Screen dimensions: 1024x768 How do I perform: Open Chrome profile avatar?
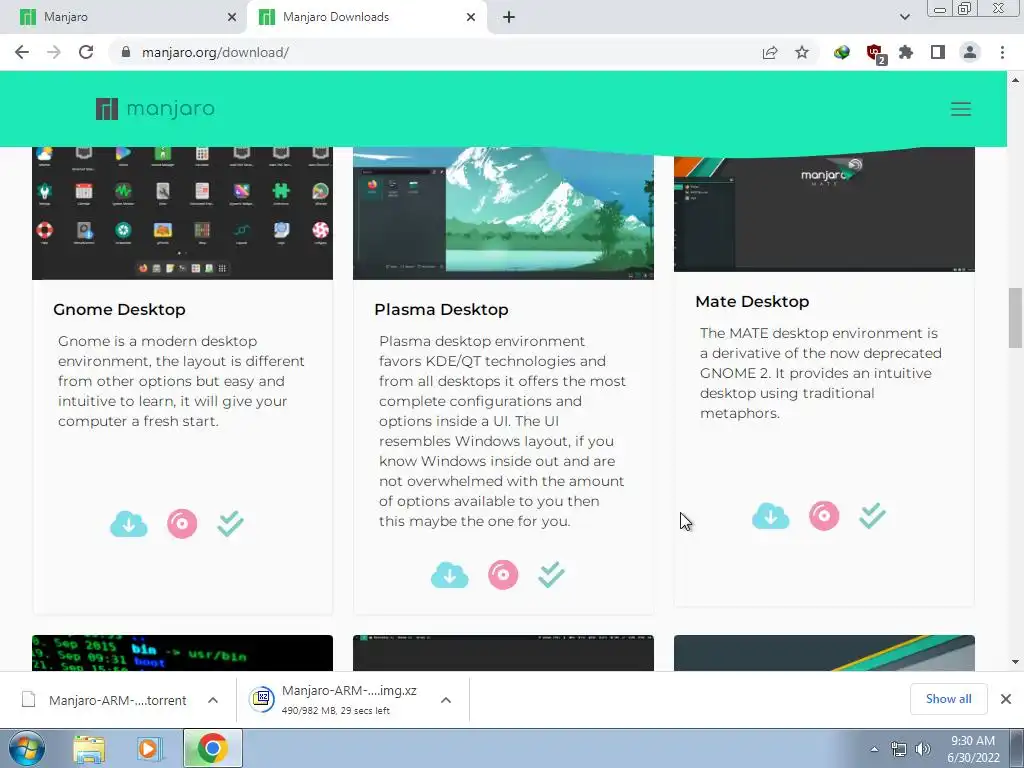(x=970, y=52)
